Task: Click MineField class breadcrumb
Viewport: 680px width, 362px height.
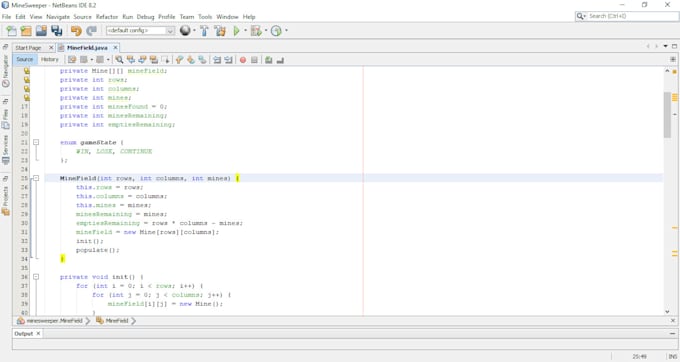Action: click(112, 321)
